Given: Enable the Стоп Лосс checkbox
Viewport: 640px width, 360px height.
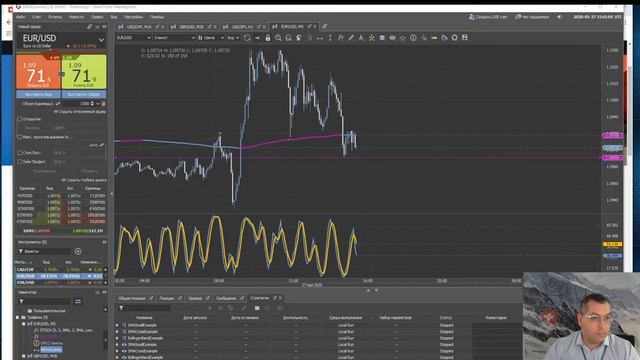Looking at the screenshot, I should point(20,153).
